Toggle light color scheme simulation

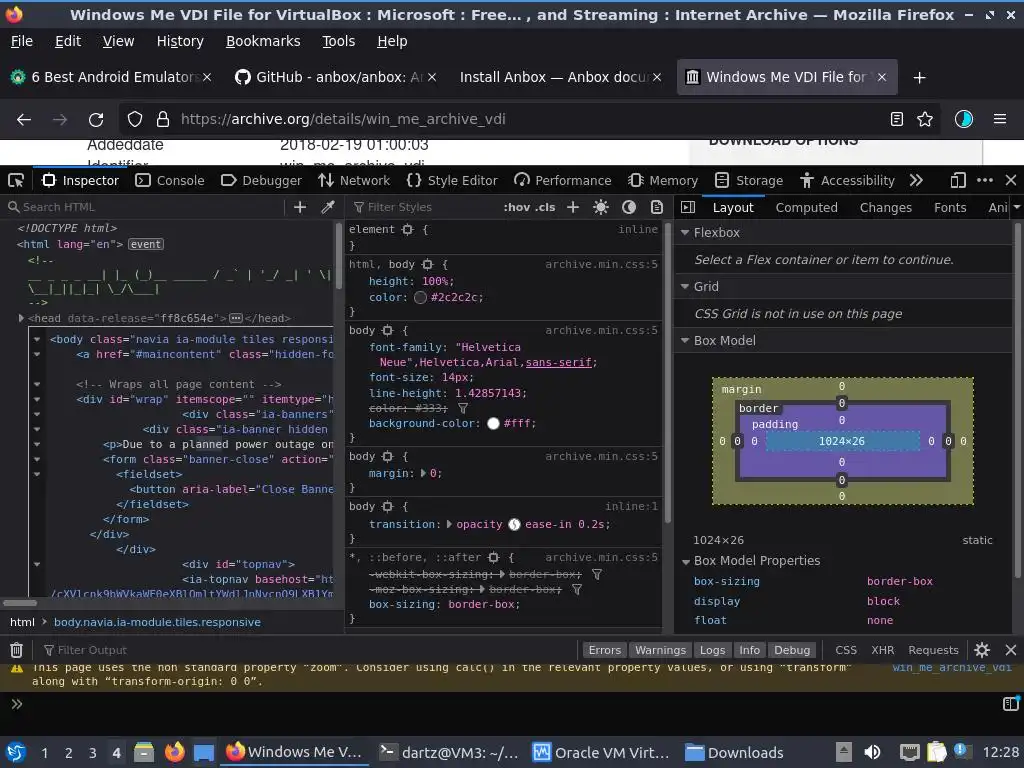pos(601,207)
